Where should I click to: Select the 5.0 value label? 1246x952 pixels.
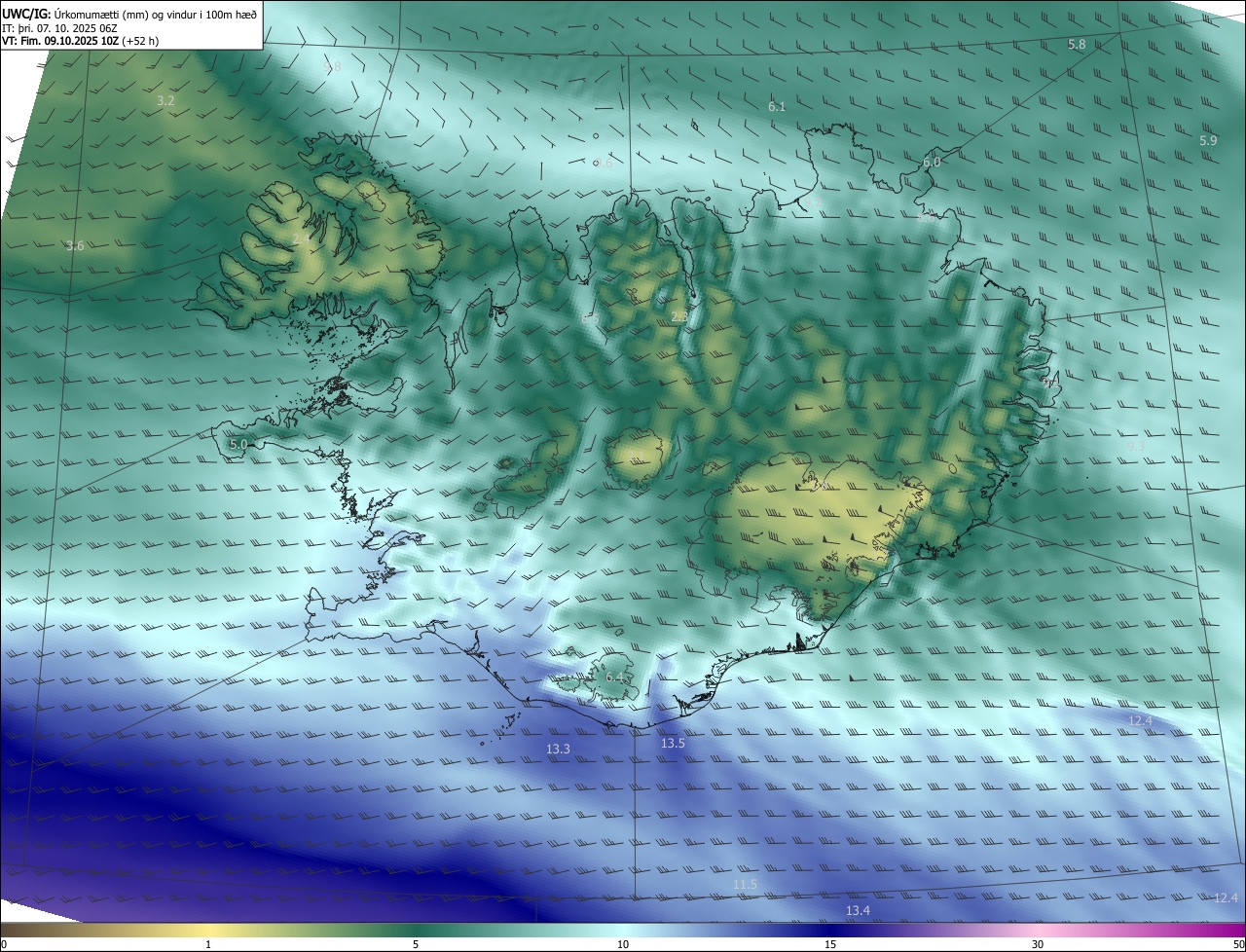coord(238,445)
